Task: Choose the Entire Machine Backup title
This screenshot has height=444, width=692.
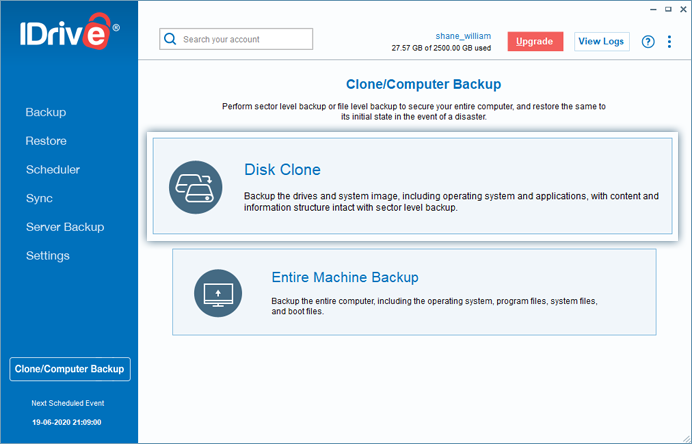Action: (x=345, y=277)
